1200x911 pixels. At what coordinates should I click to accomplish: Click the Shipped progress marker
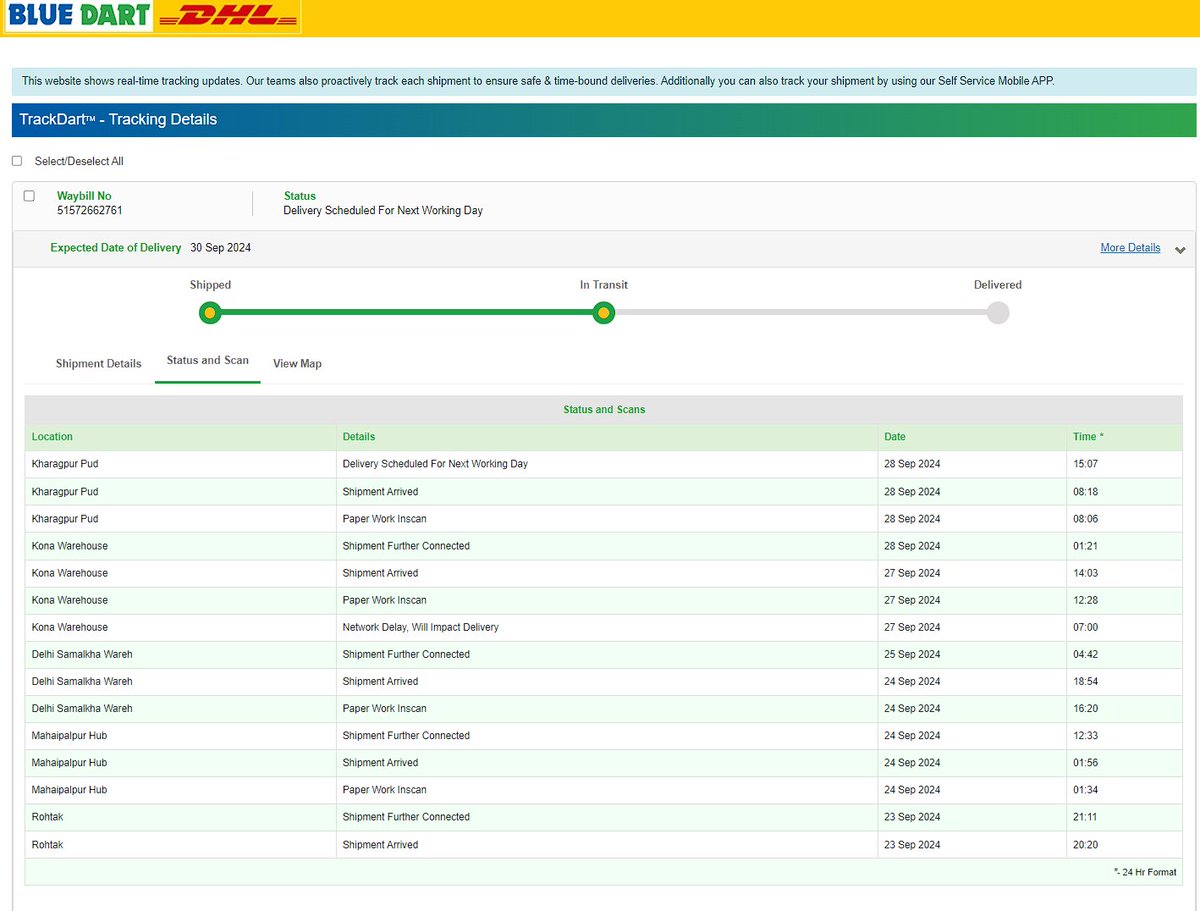pos(209,313)
